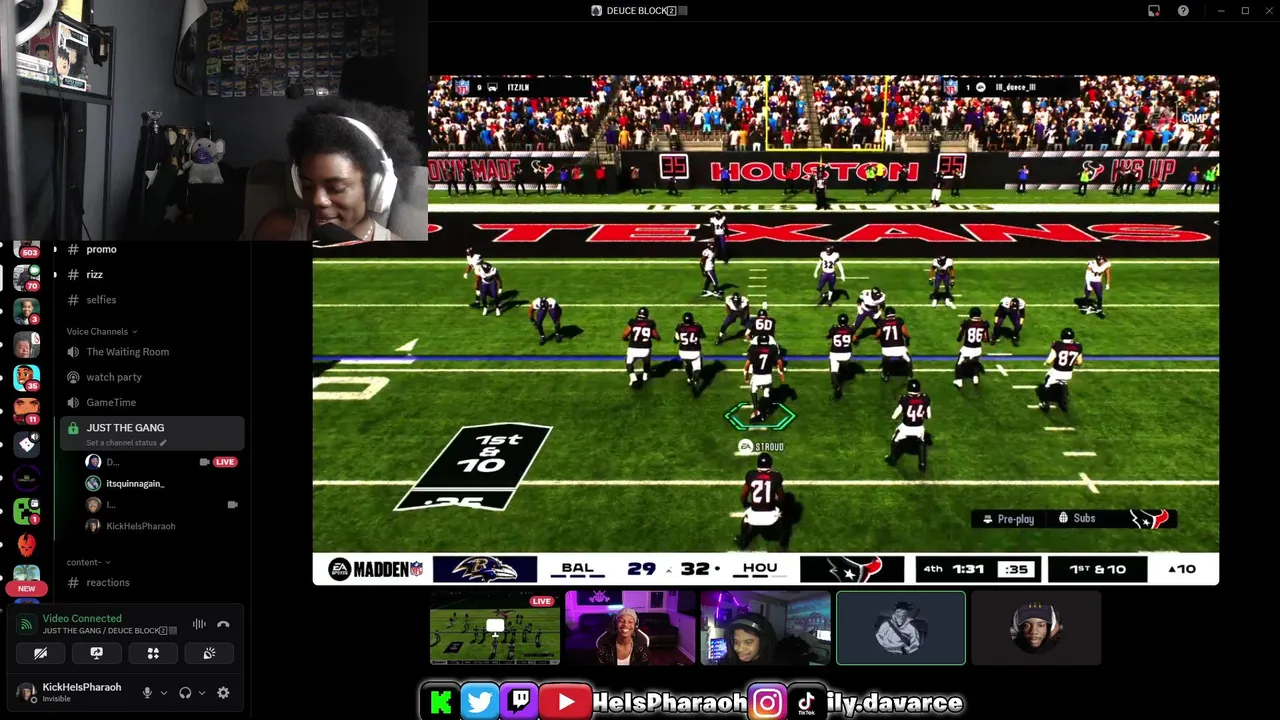Click JUST THE GANG / DEUCE BLOCK link
The height and width of the screenshot is (720, 1280).
(109, 631)
